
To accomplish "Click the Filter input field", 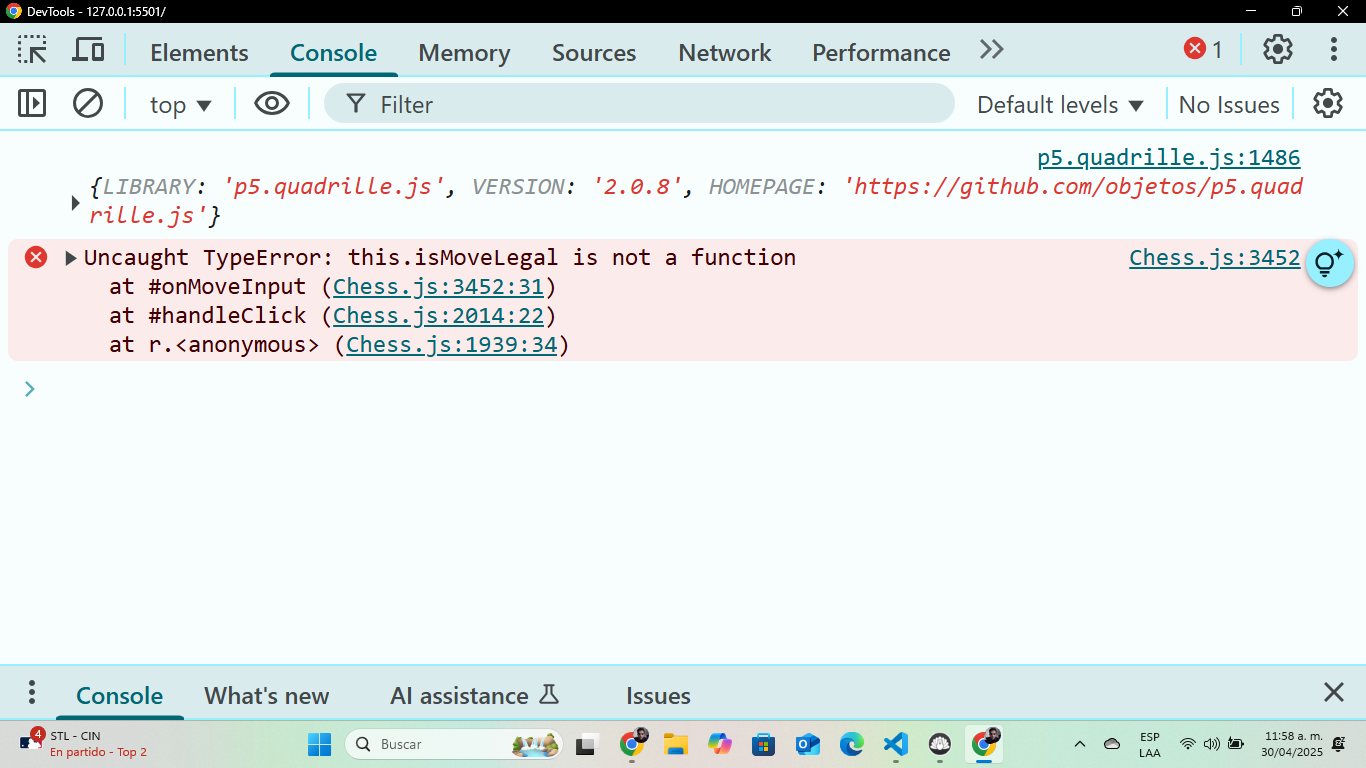I will 639,103.
